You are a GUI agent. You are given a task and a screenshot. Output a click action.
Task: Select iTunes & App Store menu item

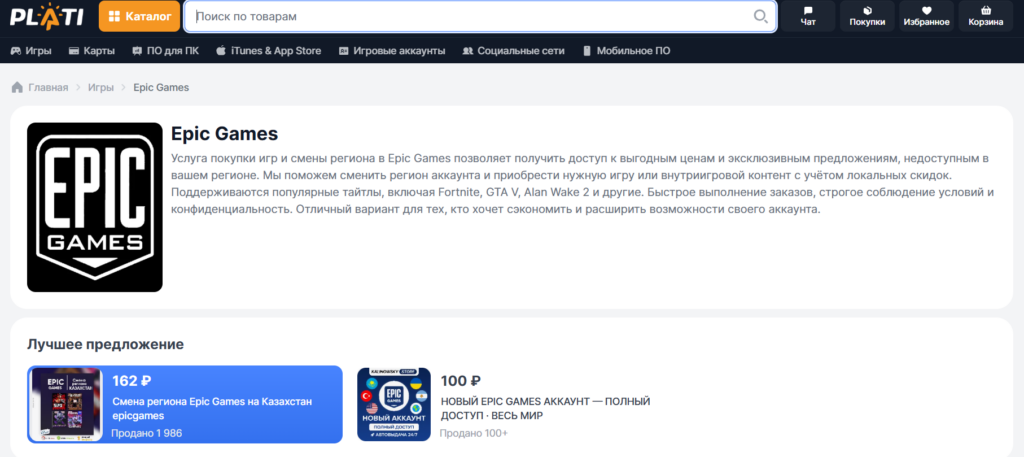click(x=268, y=50)
